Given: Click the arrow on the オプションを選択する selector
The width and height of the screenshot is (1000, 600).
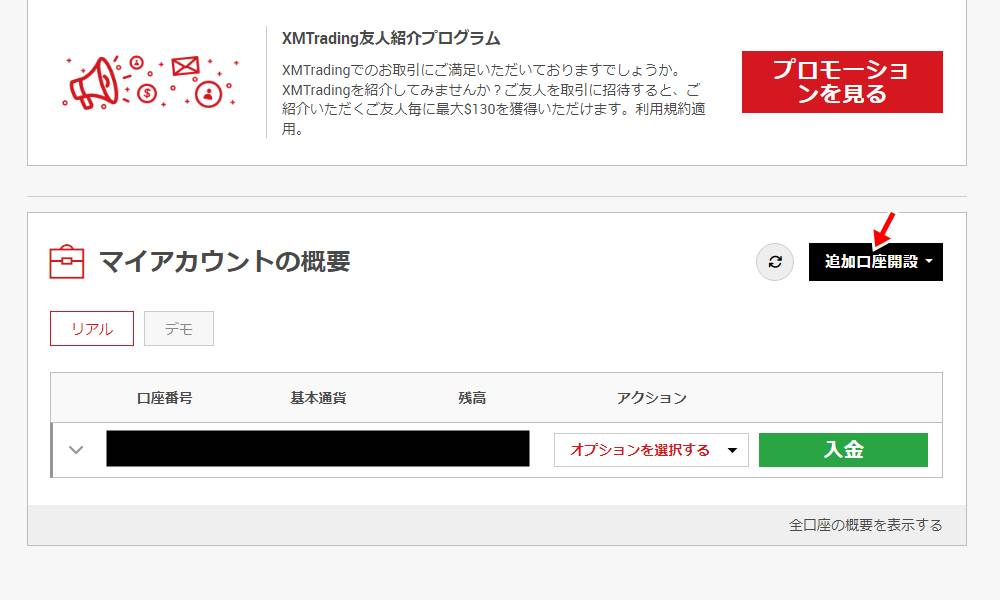Looking at the screenshot, I should pyautogui.click(x=733, y=449).
